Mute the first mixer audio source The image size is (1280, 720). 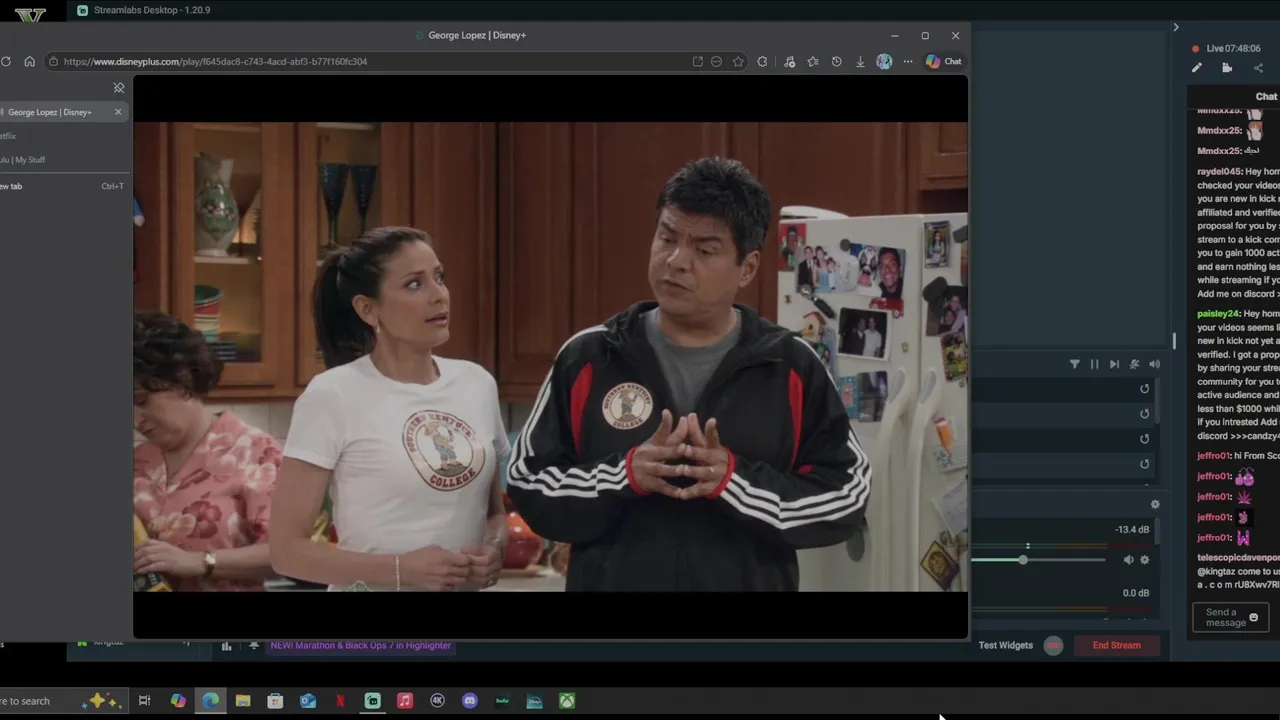click(1128, 560)
